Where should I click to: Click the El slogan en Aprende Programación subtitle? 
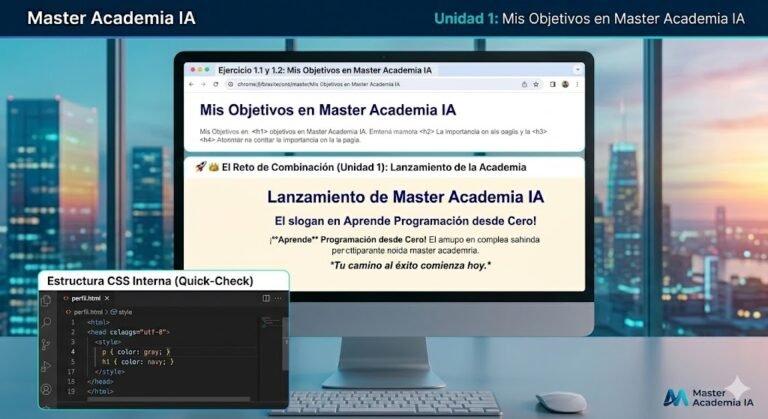click(406, 221)
